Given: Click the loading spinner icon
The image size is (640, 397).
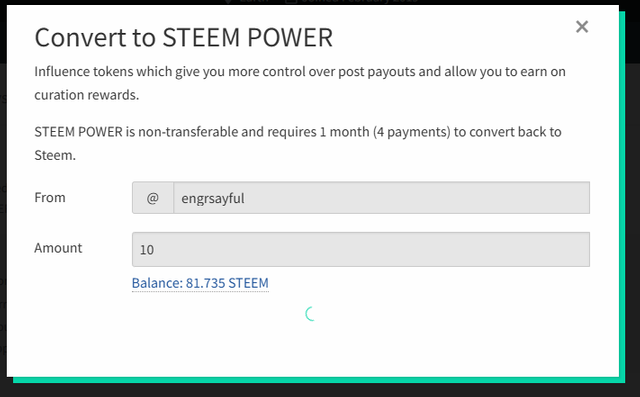Looking at the screenshot, I should click(x=311, y=314).
